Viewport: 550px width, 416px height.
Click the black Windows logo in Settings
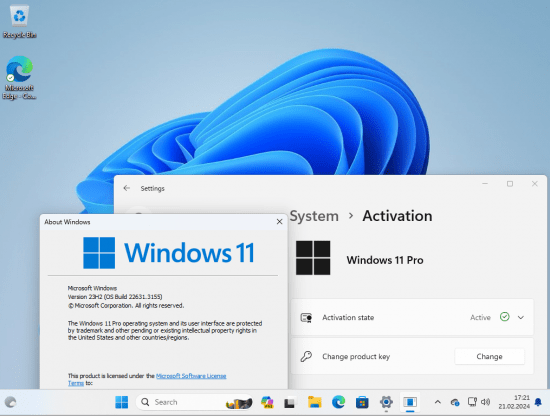(x=313, y=258)
